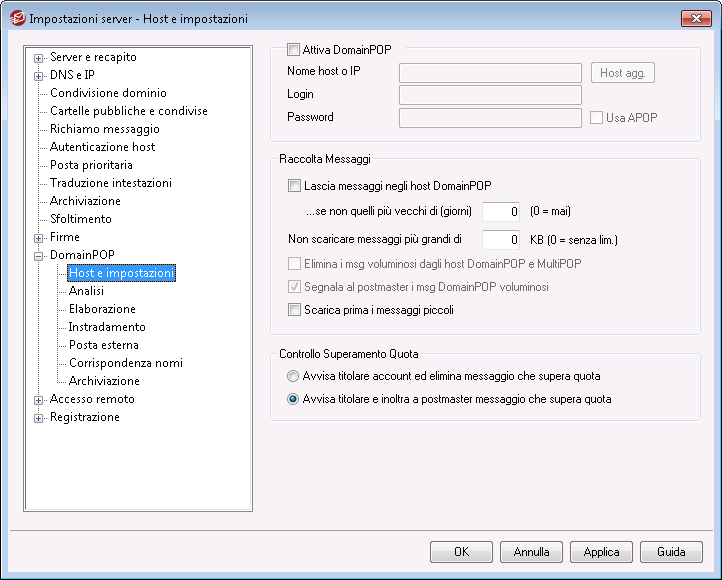Check Lascia messaggi negli host DomainPOP
The width and height of the screenshot is (722, 580).
point(294,186)
